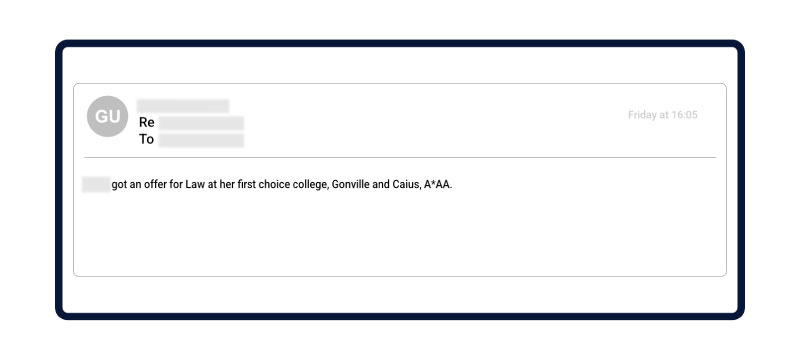Click the word Law in the message
Image resolution: width=800 pixels, height=360 pixels.
[x=195, y=185]
